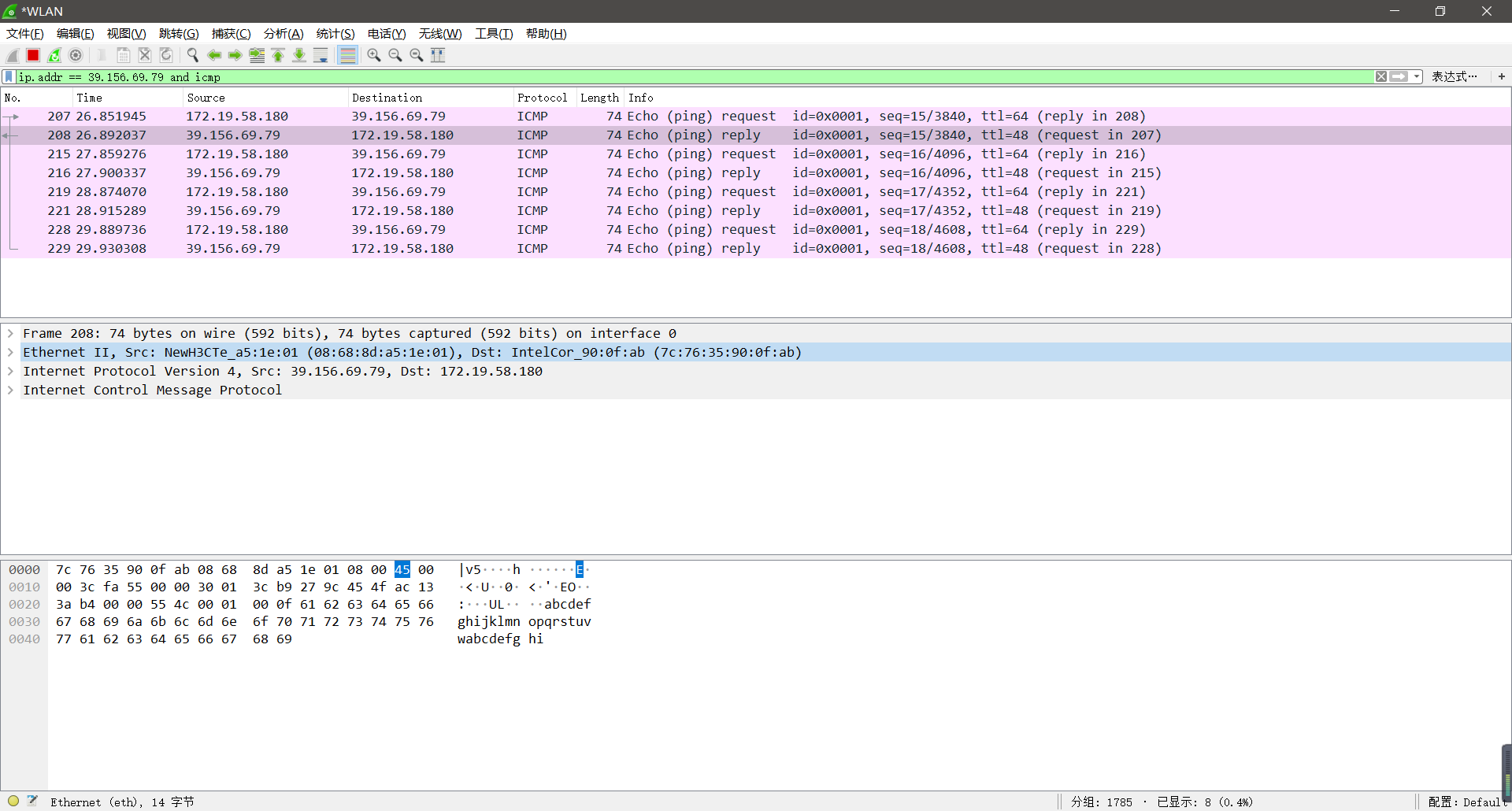The height and width of the screenshot is (811, 1512).
Task: Open the 分析(A) menu
Action: coord(283,34)
